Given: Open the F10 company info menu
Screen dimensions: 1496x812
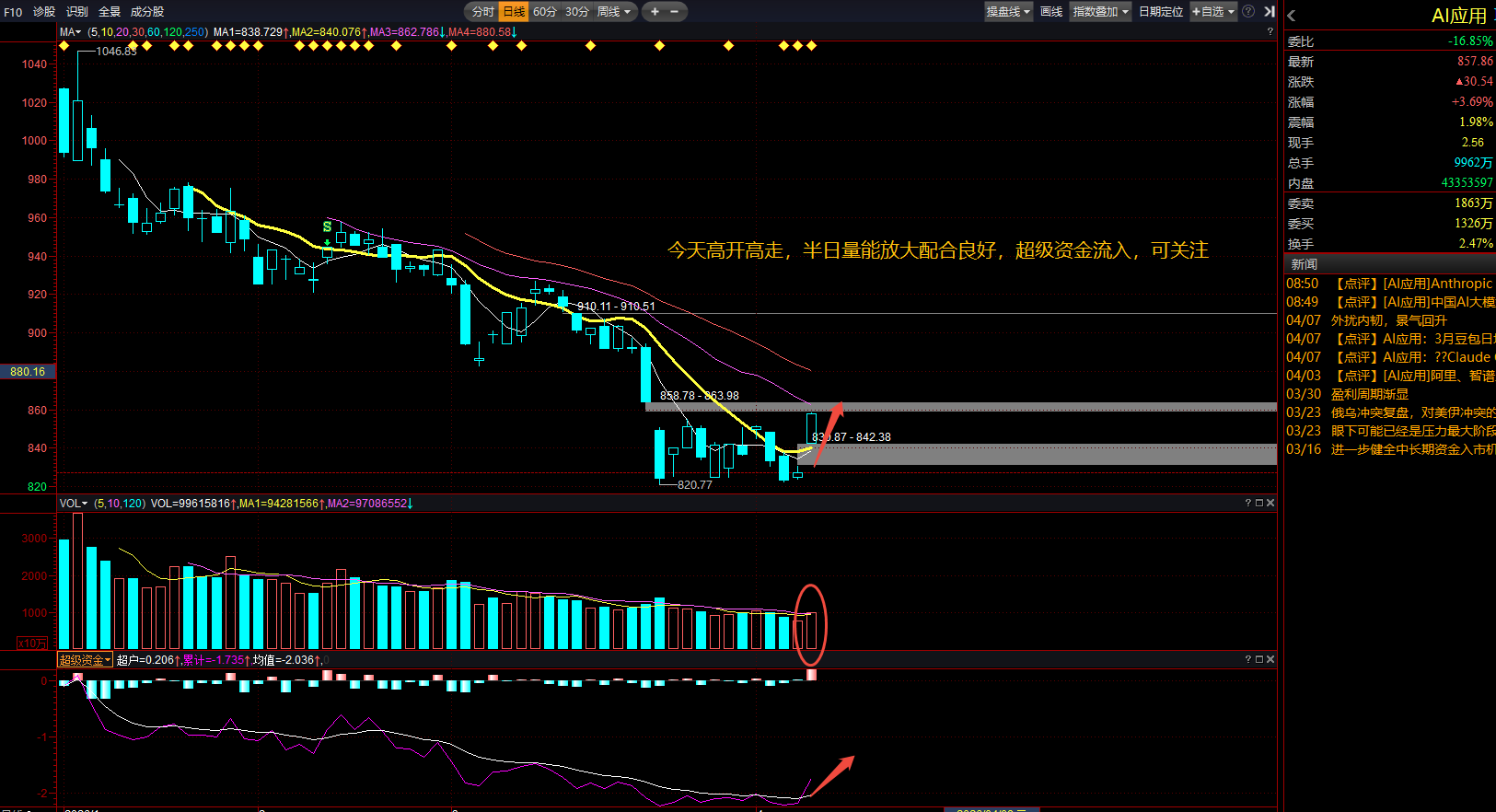Looking at the screenshot, I should (13, 12).
